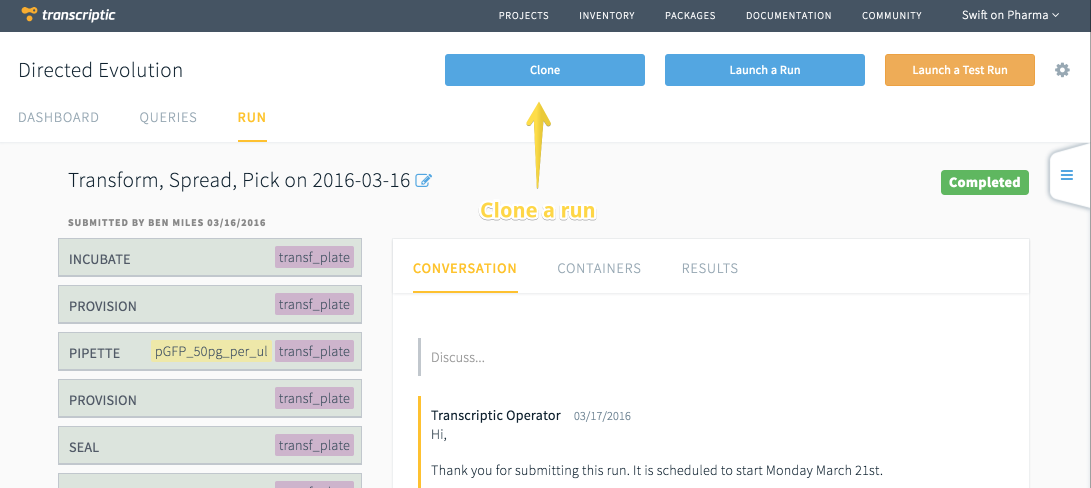Click the Completed status badge
The image size is (1091, 488).
click(x=985, y=182)
